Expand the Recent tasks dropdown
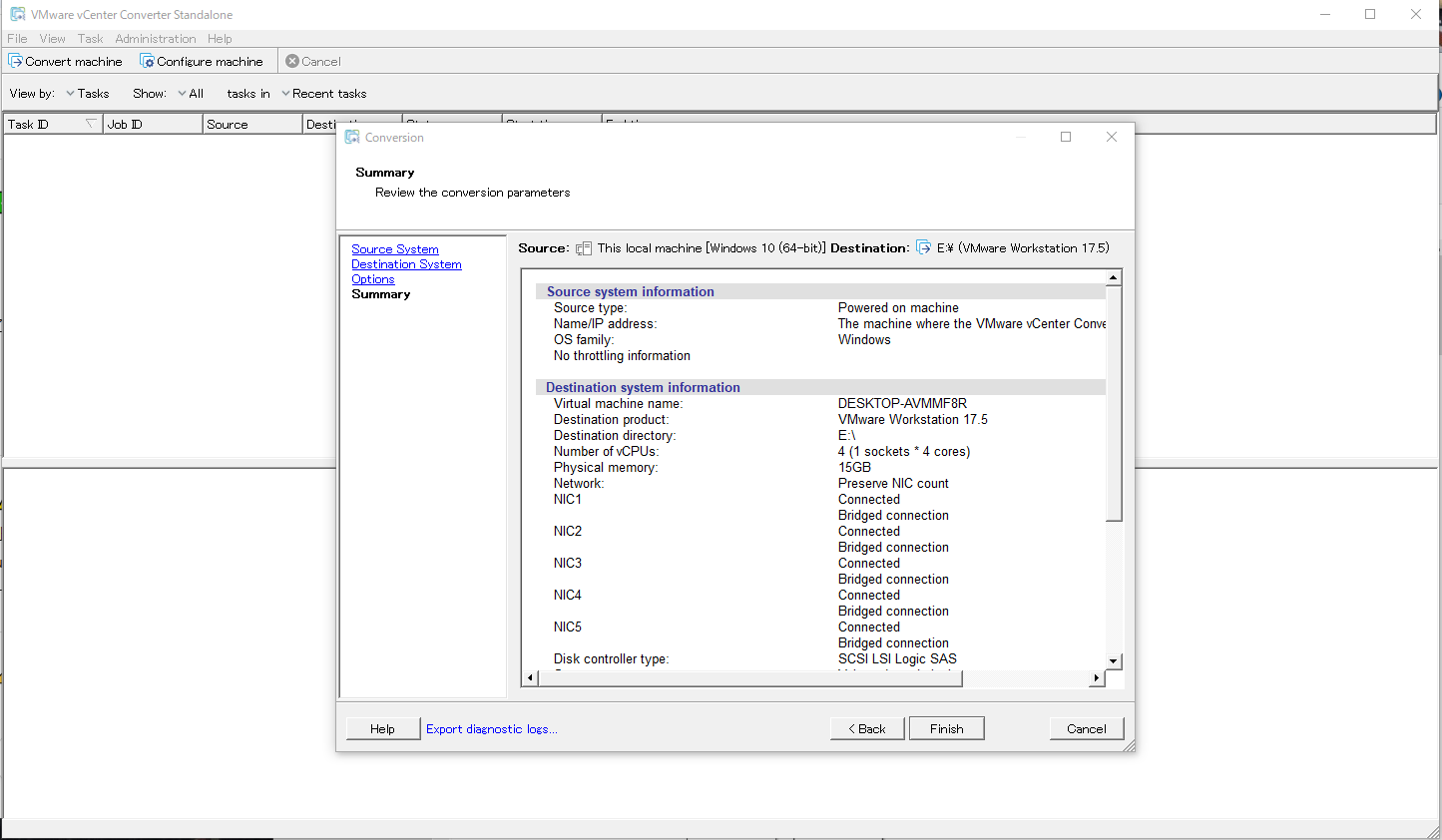This screenshot has width=1442, height=840. [x=323, y=94]
